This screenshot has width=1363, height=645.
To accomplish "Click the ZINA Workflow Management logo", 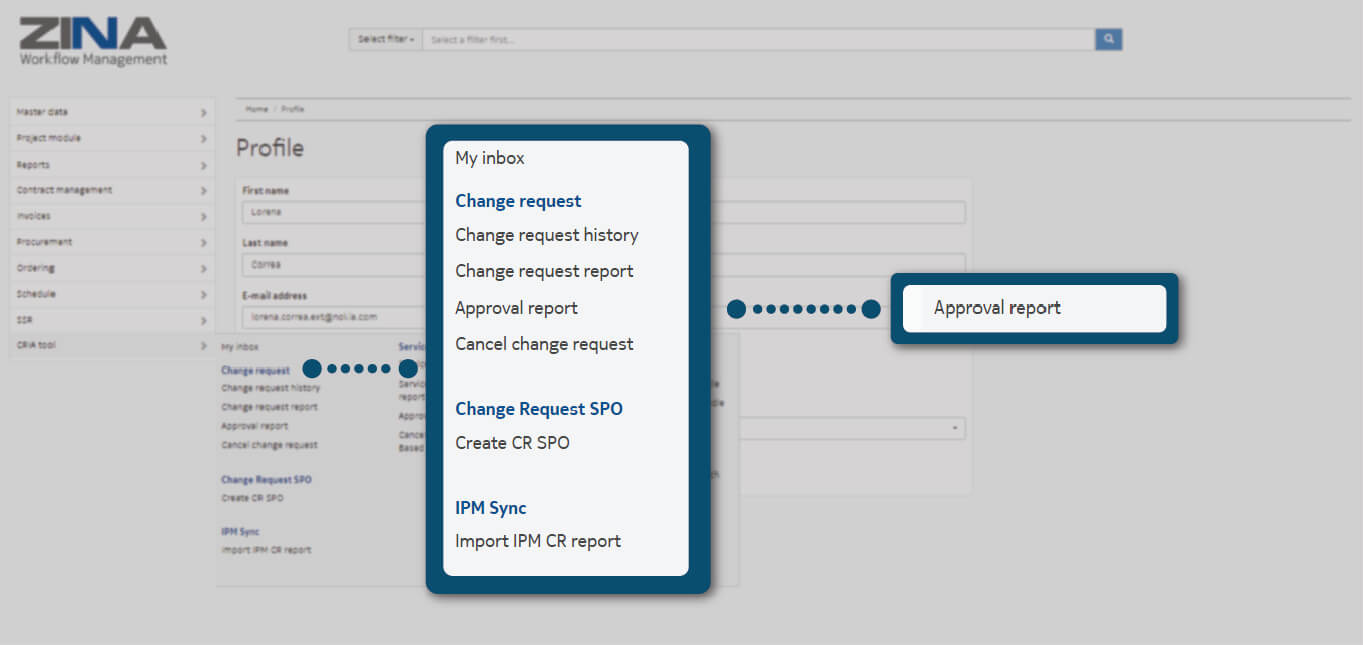I will 93,41.
